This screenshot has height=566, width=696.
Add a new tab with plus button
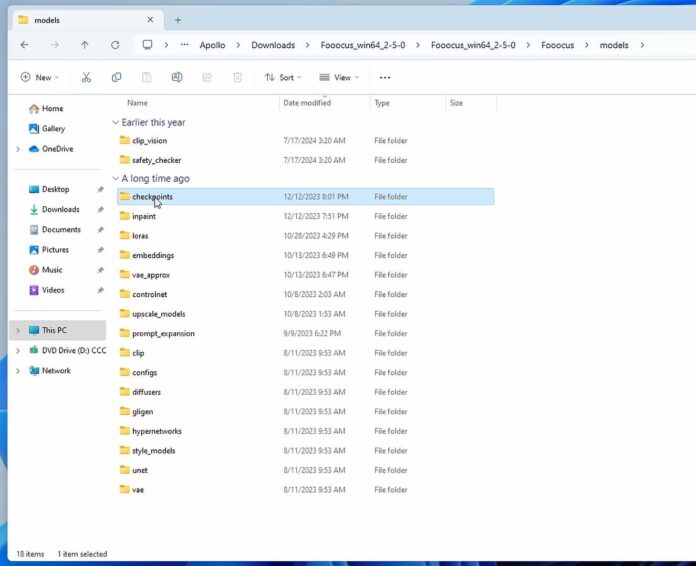click(x=178, y=20)
